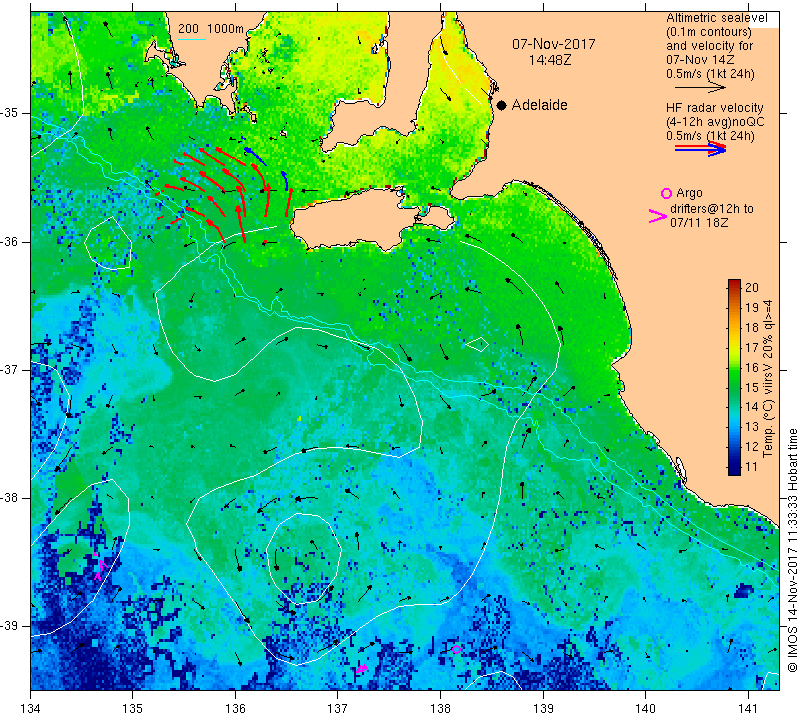Click latitude axis label -37
Viewport: 800px width, 720px height.
pyautogui.click(x=9, y=369)
